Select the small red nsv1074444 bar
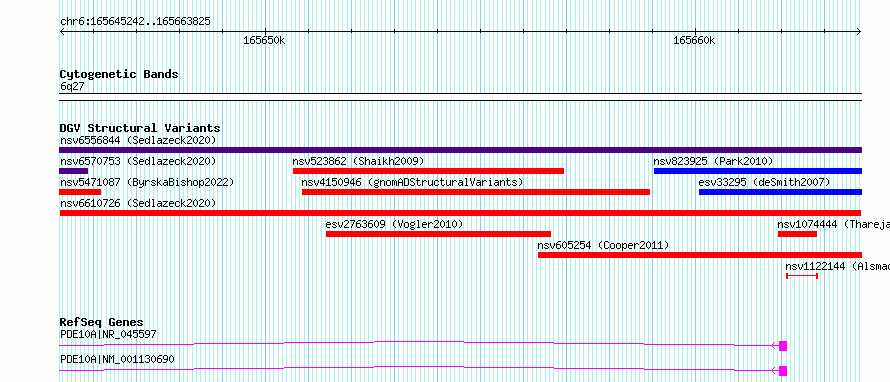 (x=797, y=234)
